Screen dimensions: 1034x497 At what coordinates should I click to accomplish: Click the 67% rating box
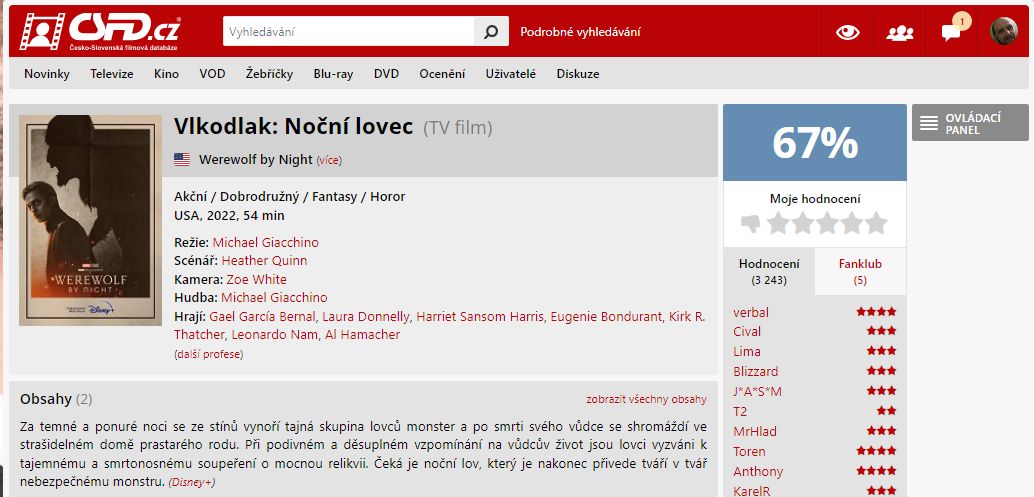coord(815,142)
